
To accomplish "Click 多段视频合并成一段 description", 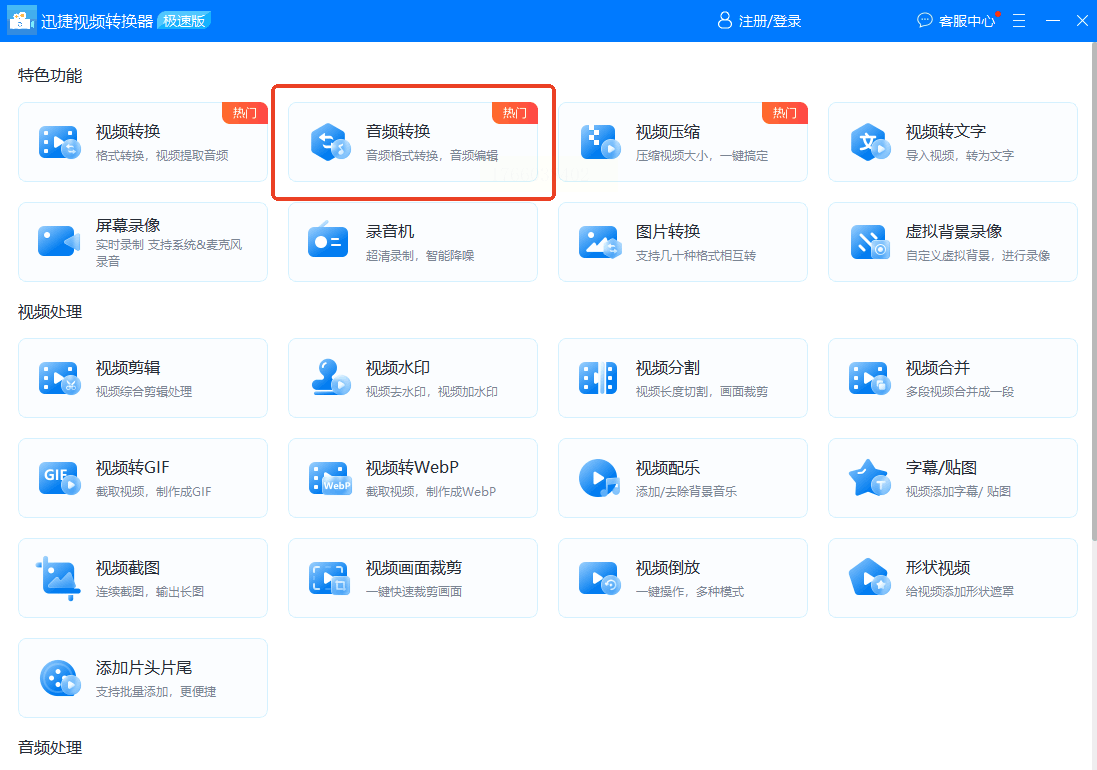I will pyautogui.click(x=960, y=392).
